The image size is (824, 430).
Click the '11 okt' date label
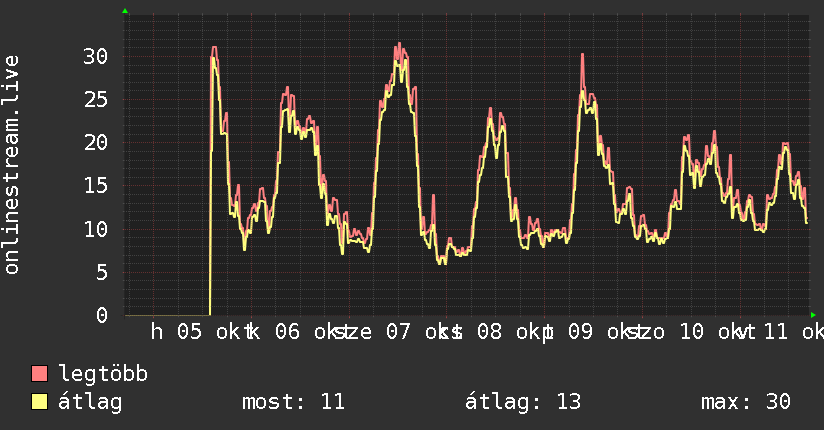pos(794,332)
